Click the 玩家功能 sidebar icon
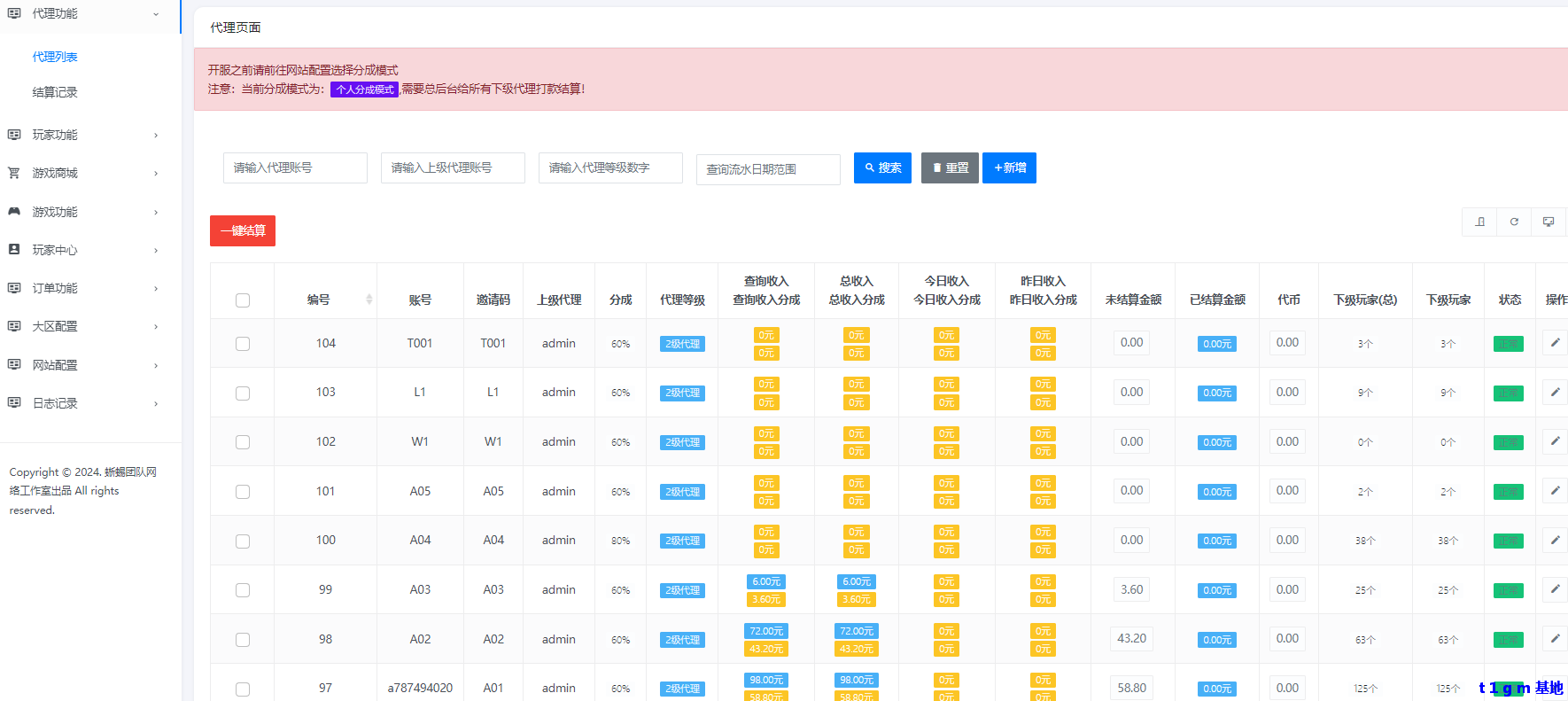 click(14, 135)
